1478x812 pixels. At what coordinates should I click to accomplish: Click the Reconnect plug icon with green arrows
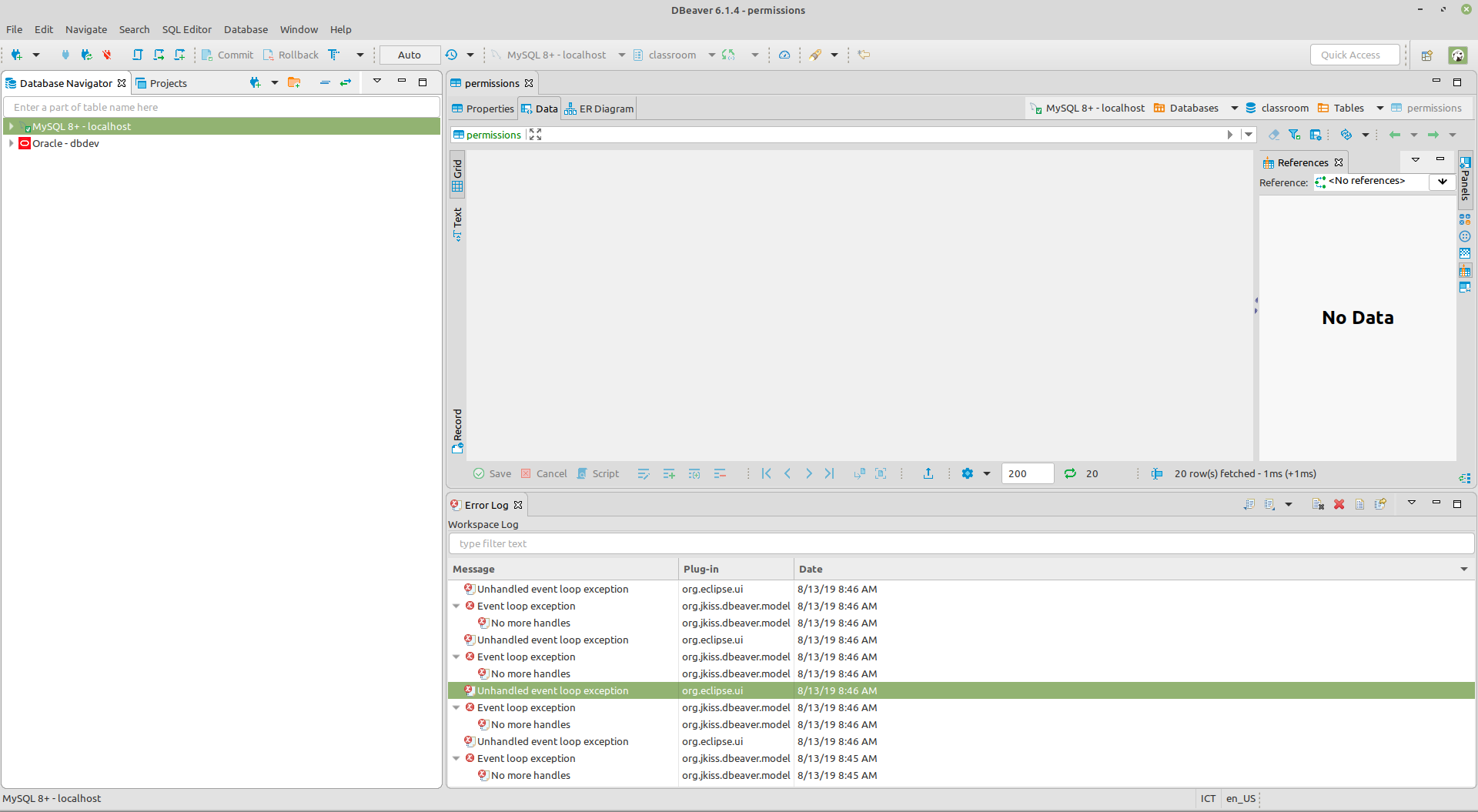point(86,55)
